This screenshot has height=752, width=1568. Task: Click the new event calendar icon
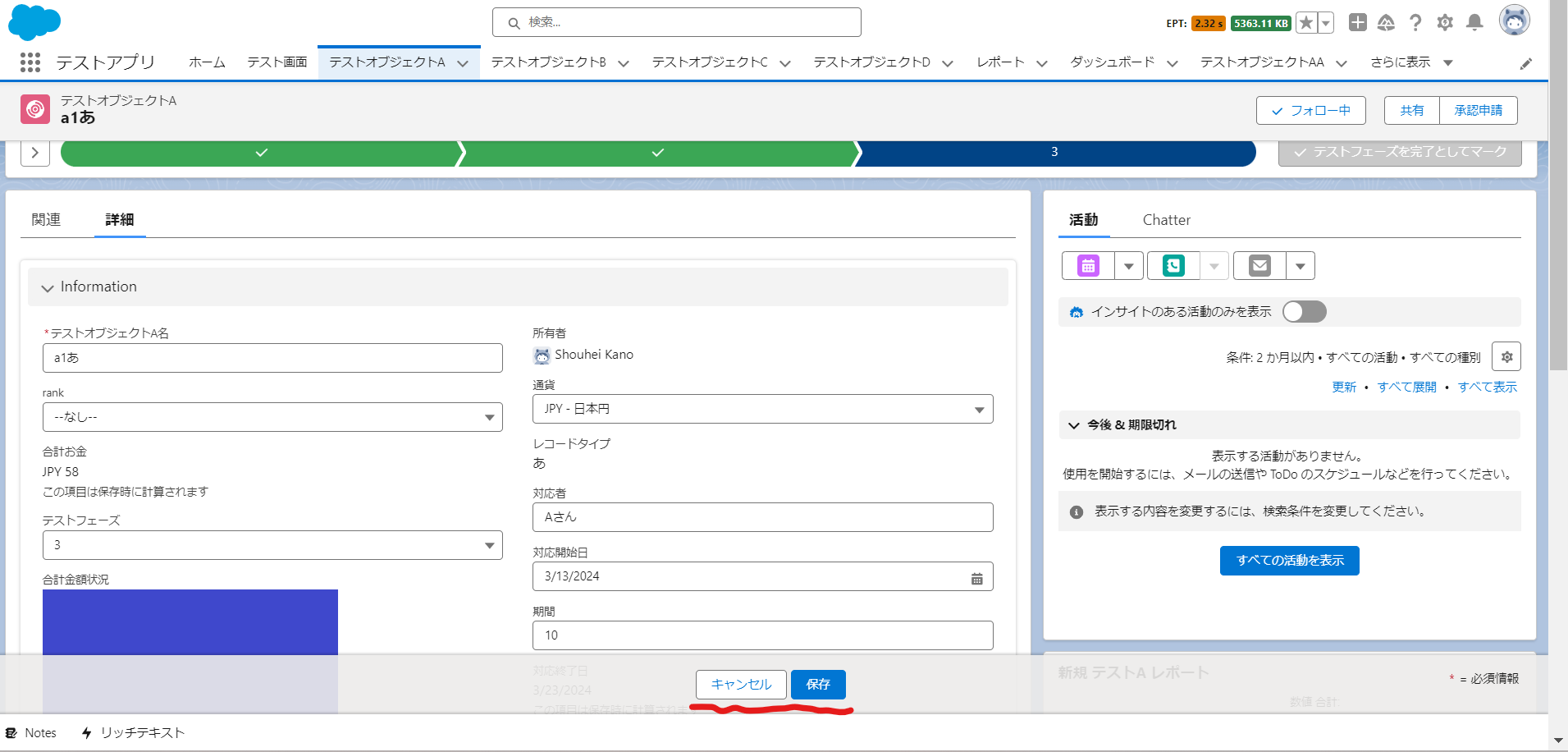click(x=1088, y=266)
